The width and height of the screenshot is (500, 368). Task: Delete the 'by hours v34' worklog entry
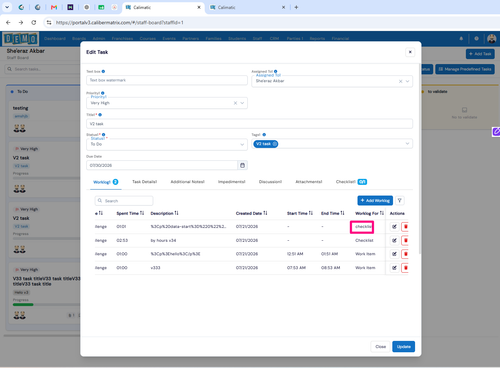pyautogui.click(x=405, y=240)
